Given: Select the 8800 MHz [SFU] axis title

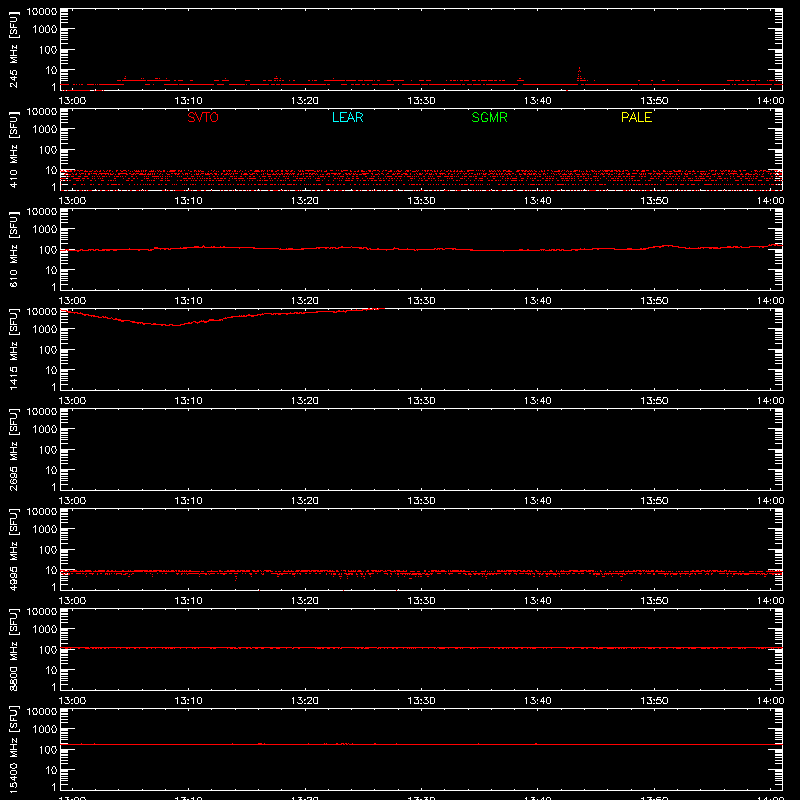Looking at the screenshot, I should click(13, 649).
